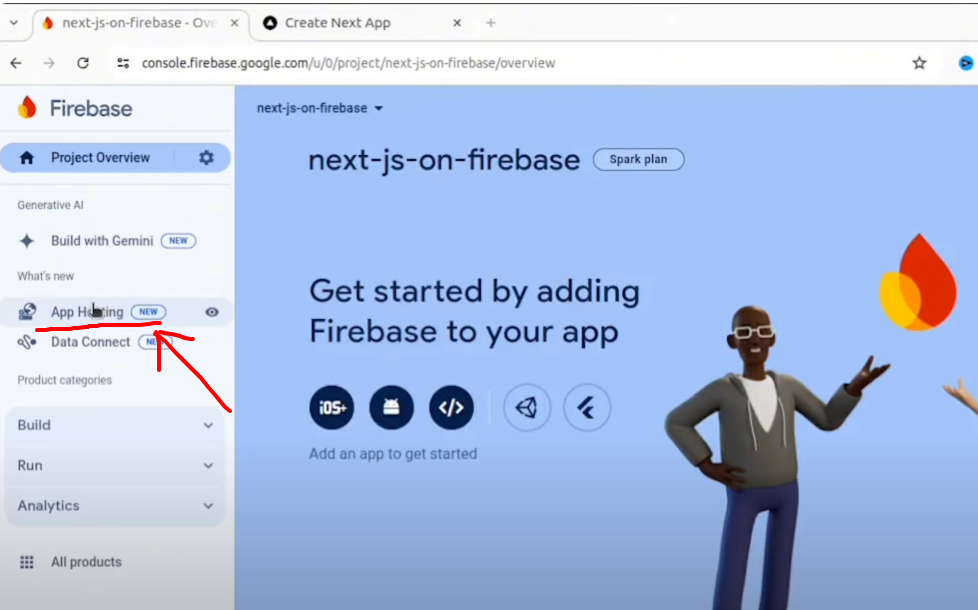Image resolution: width=978 pixels, height=610 pixels.
Task: Click the NEW badge next to App Hosting
Action: pyautogui.click(x=148, y=312)
